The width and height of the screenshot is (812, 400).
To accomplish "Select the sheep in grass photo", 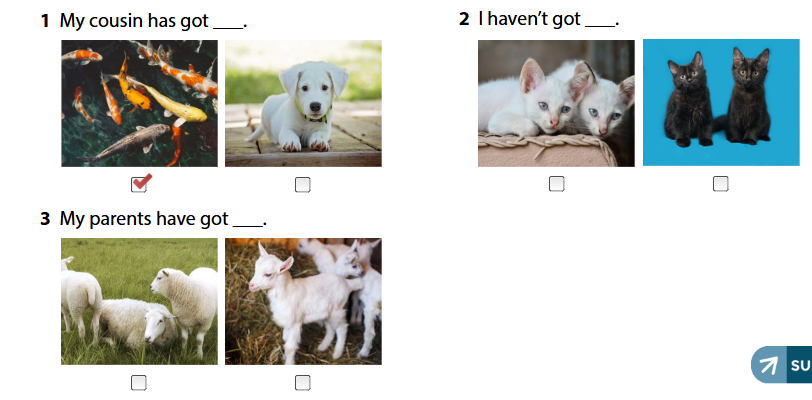I will (x=139, y=302).
